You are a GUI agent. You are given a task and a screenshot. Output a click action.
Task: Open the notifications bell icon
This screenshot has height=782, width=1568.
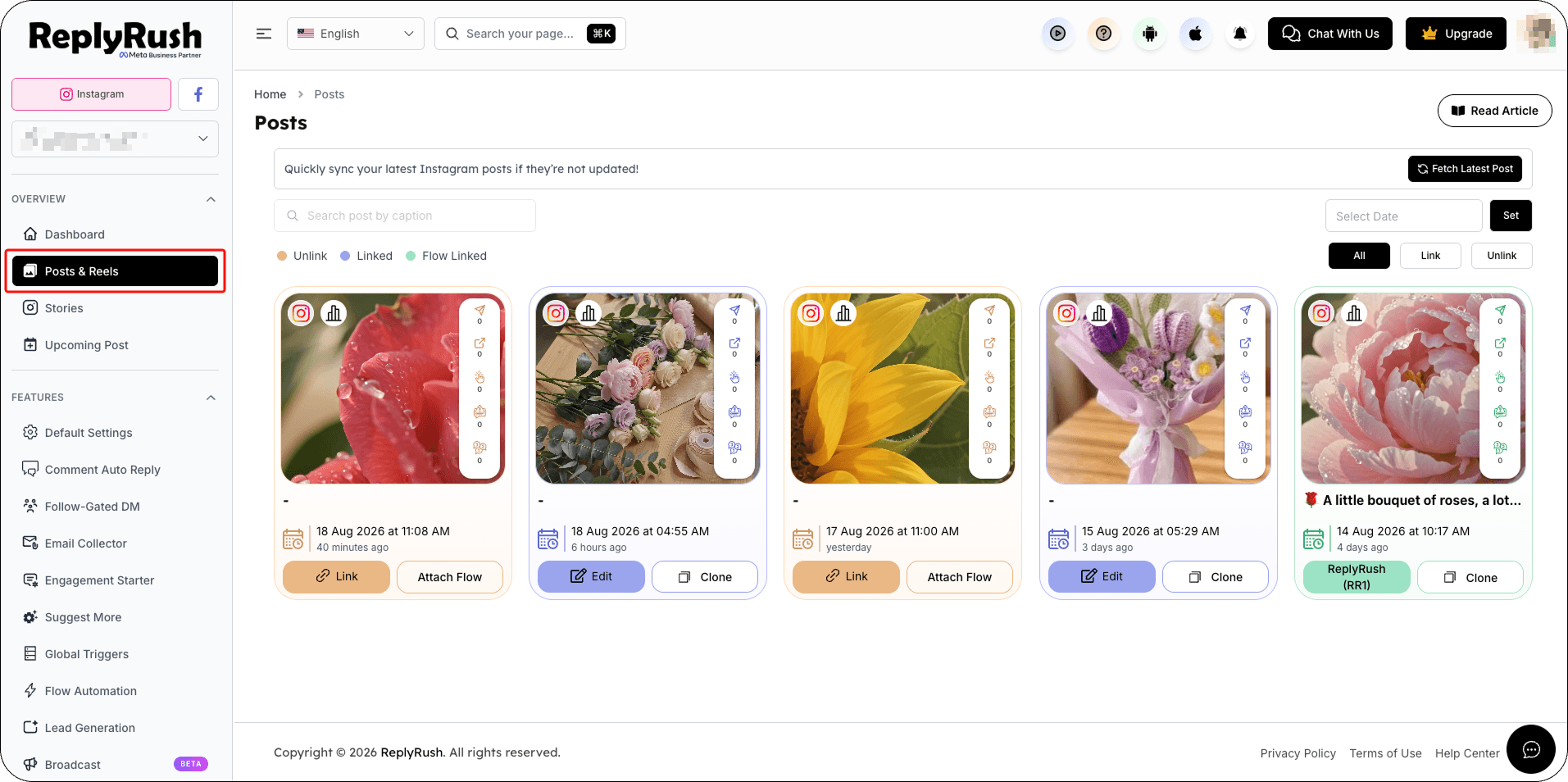point(1240,34)
